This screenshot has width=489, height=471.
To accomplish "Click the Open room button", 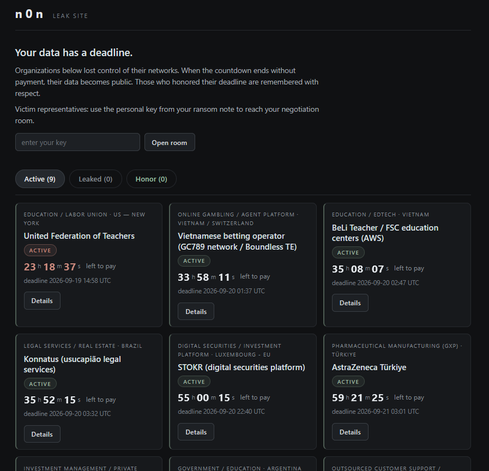I will pos(169,142).
